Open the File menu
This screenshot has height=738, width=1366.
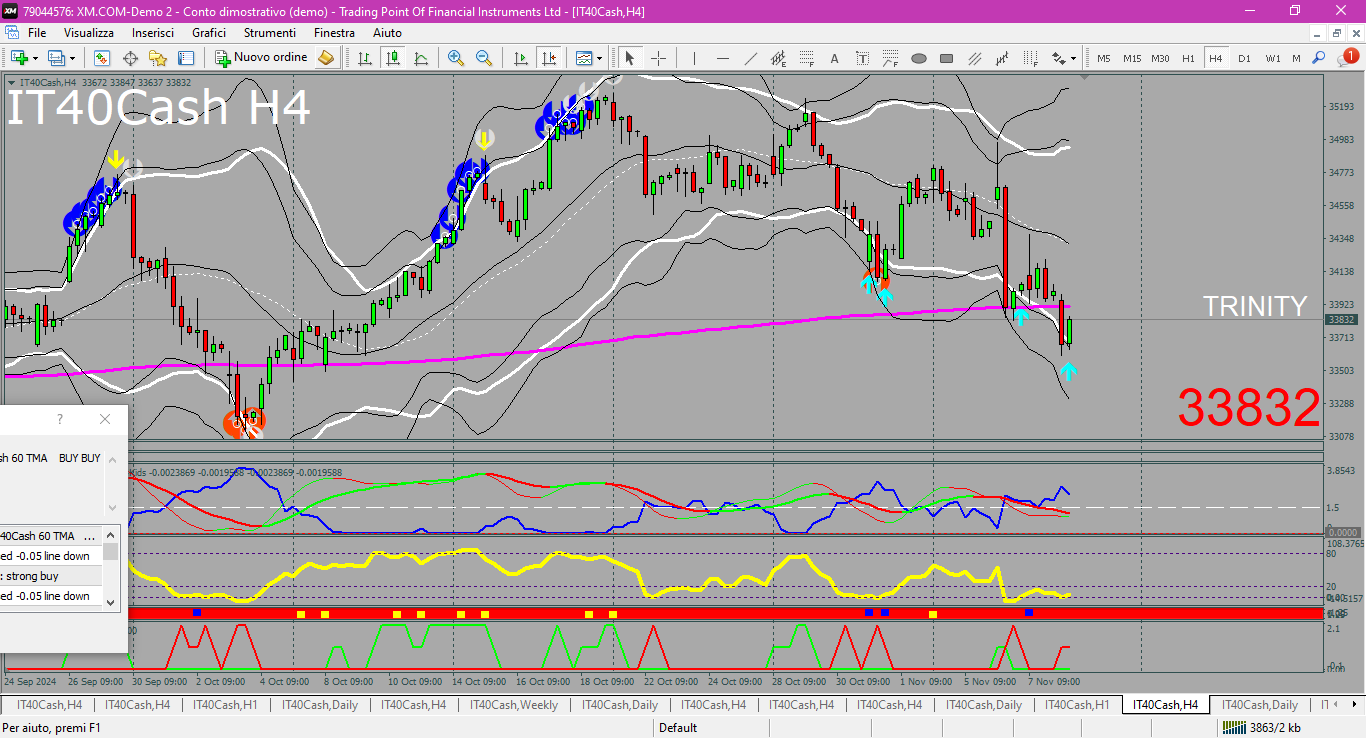37,33
